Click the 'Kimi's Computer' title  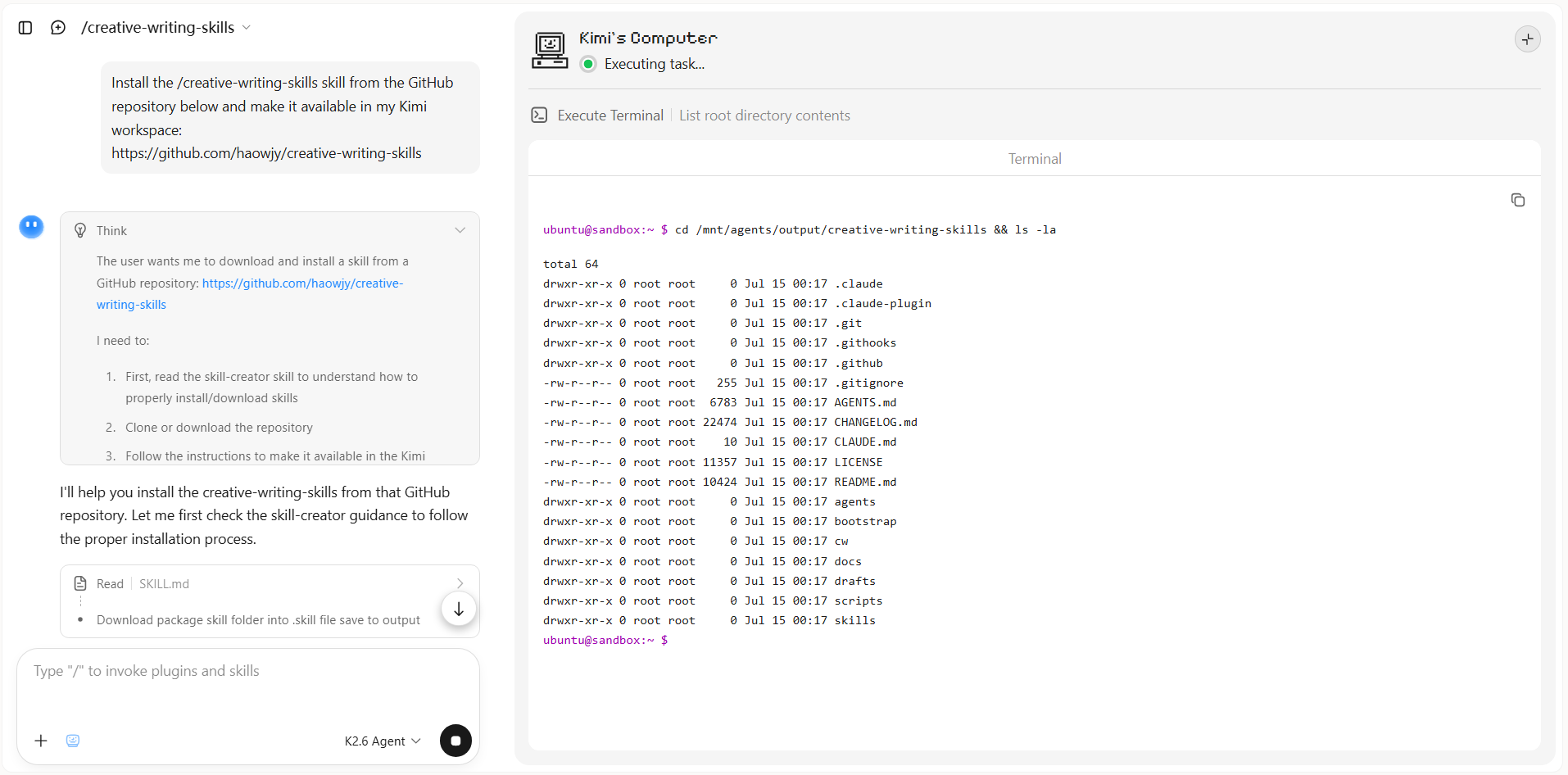coord(648,38)
